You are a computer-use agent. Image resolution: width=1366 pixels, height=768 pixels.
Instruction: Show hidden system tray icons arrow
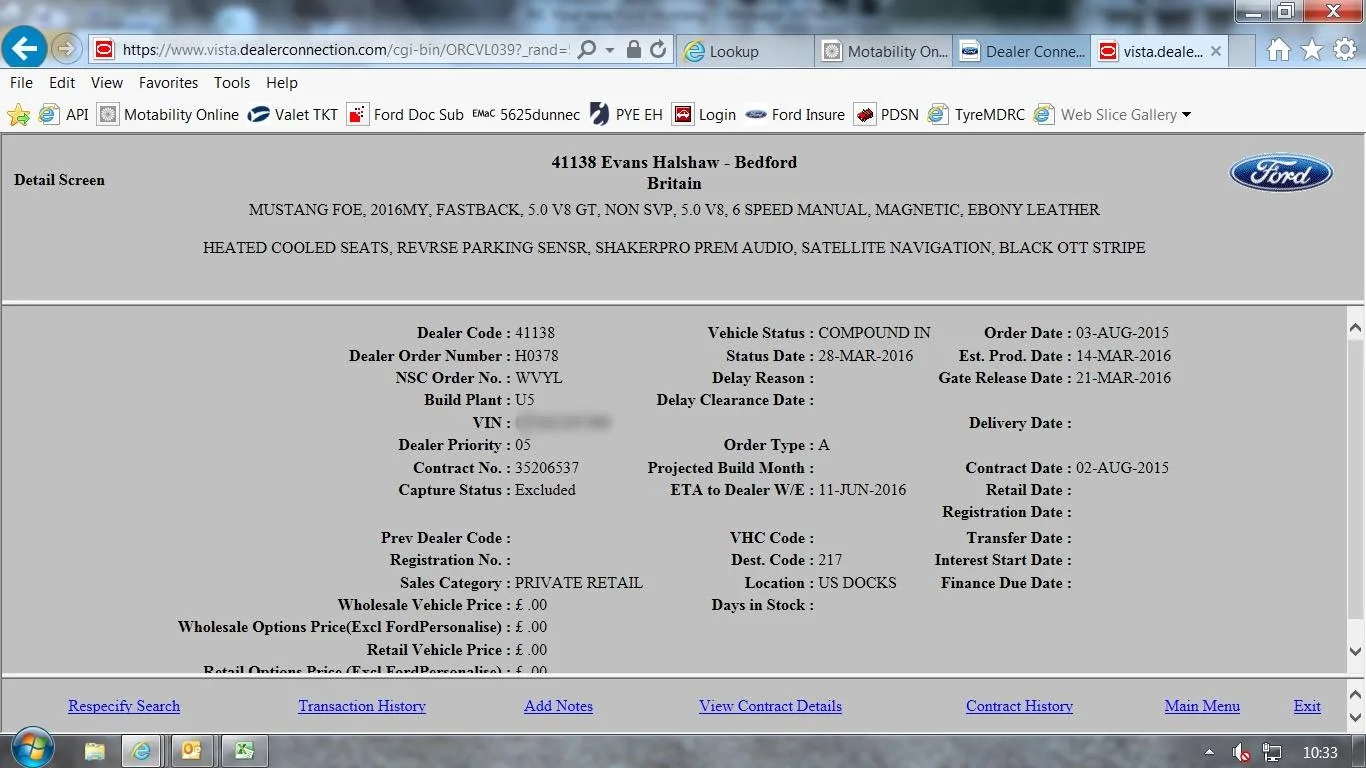tap(1209, 752)
